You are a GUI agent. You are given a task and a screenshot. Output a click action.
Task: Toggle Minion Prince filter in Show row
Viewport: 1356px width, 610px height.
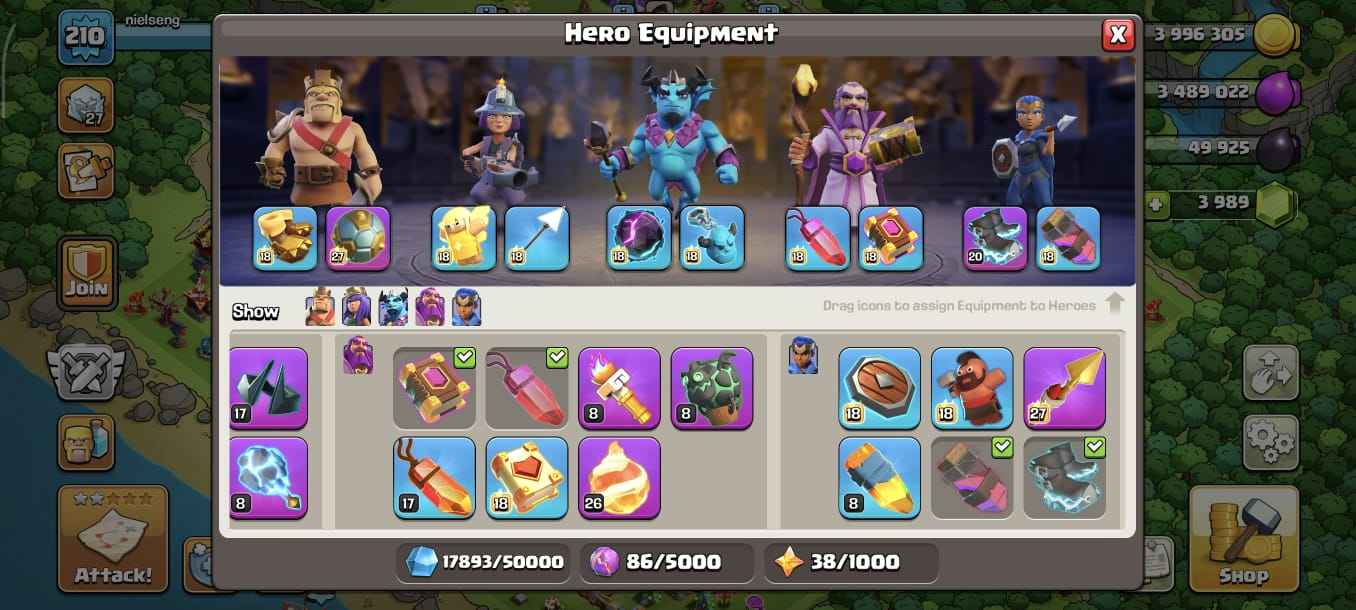[x=394, y=307]
